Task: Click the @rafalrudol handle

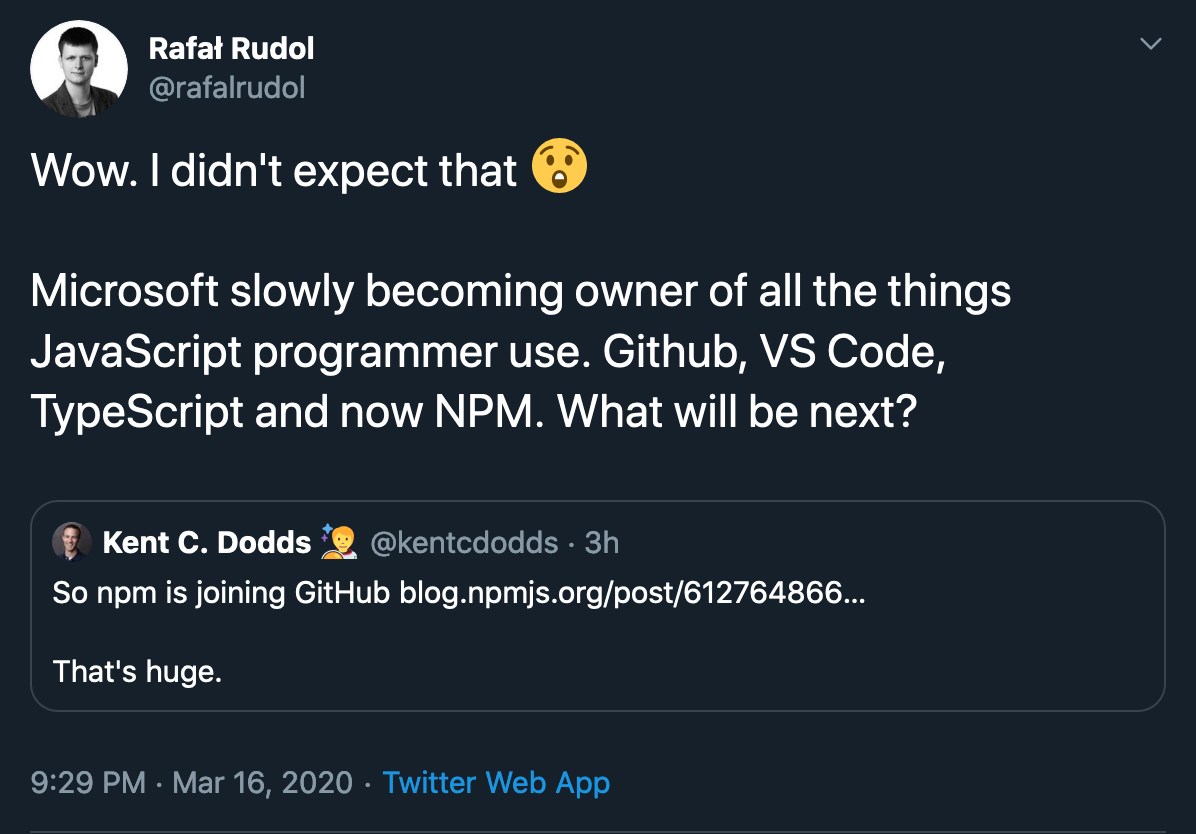Action: 227,88
